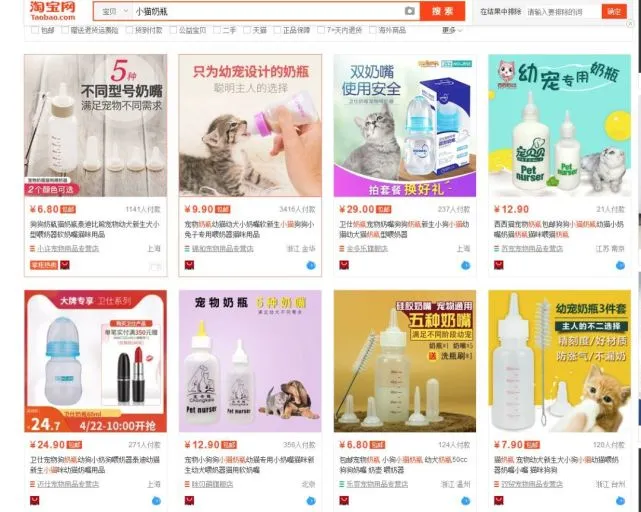Open the Taobao.com logo homepage
This screenshot has height=512, width=641.
(53, 11)
